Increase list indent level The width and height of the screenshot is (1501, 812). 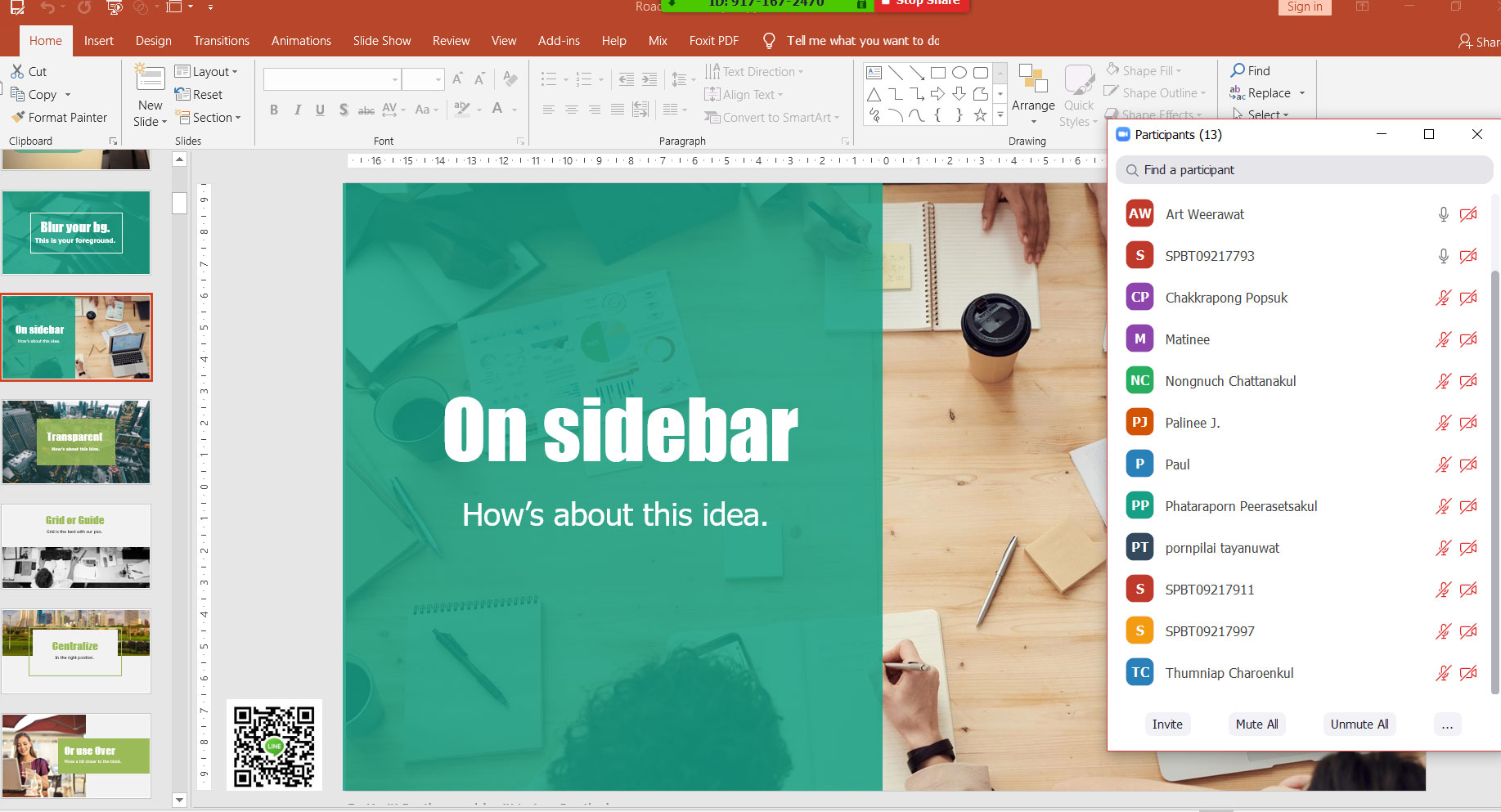coord(649,79)
